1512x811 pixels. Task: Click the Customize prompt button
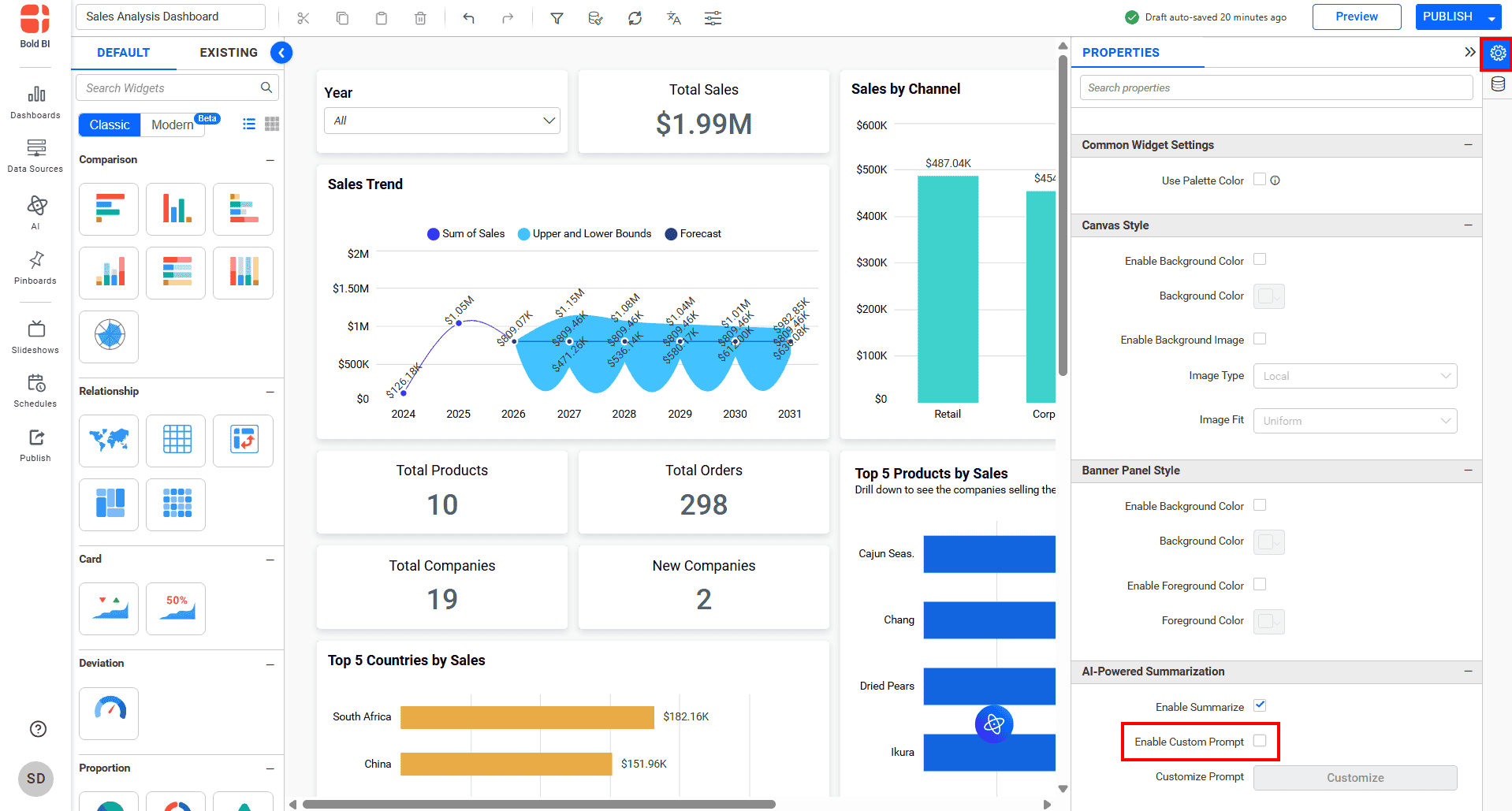click(x=1355, y=778)
